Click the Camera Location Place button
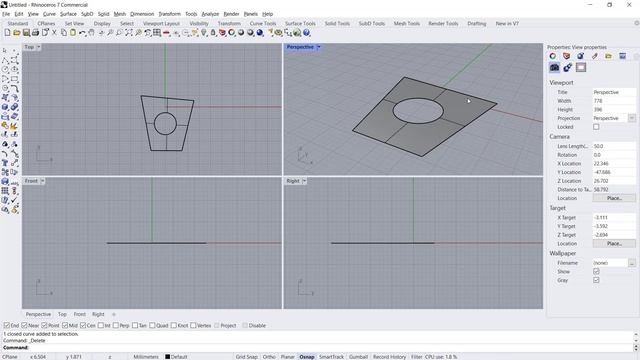This screenshot has width=640, height=360. 614,198
